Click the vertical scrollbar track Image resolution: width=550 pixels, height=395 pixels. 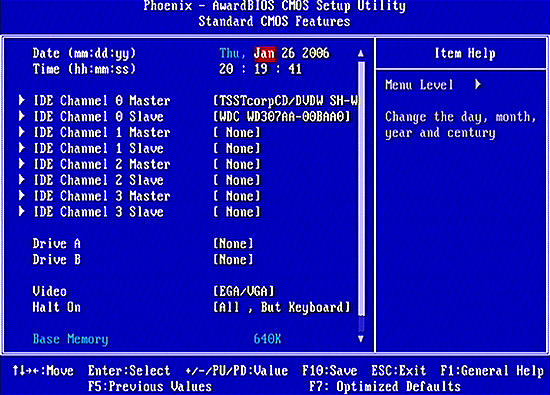coord(361,196)
